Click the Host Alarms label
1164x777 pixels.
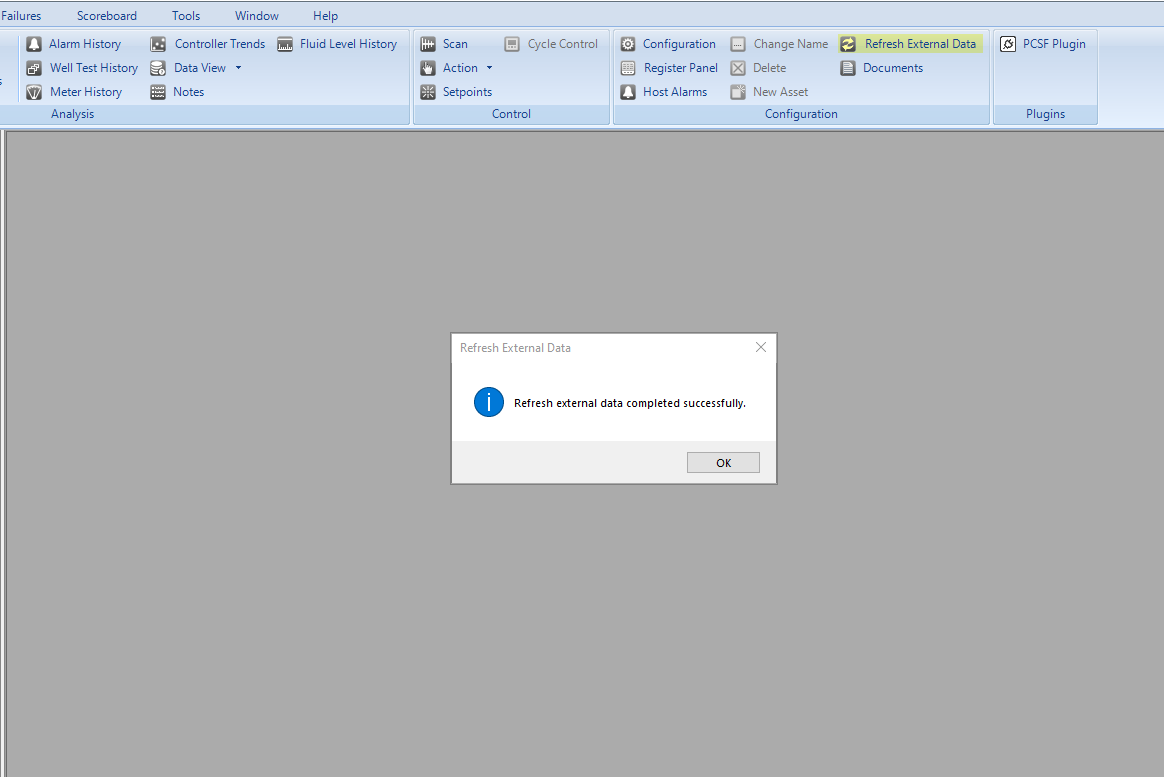tap(675, 92)
